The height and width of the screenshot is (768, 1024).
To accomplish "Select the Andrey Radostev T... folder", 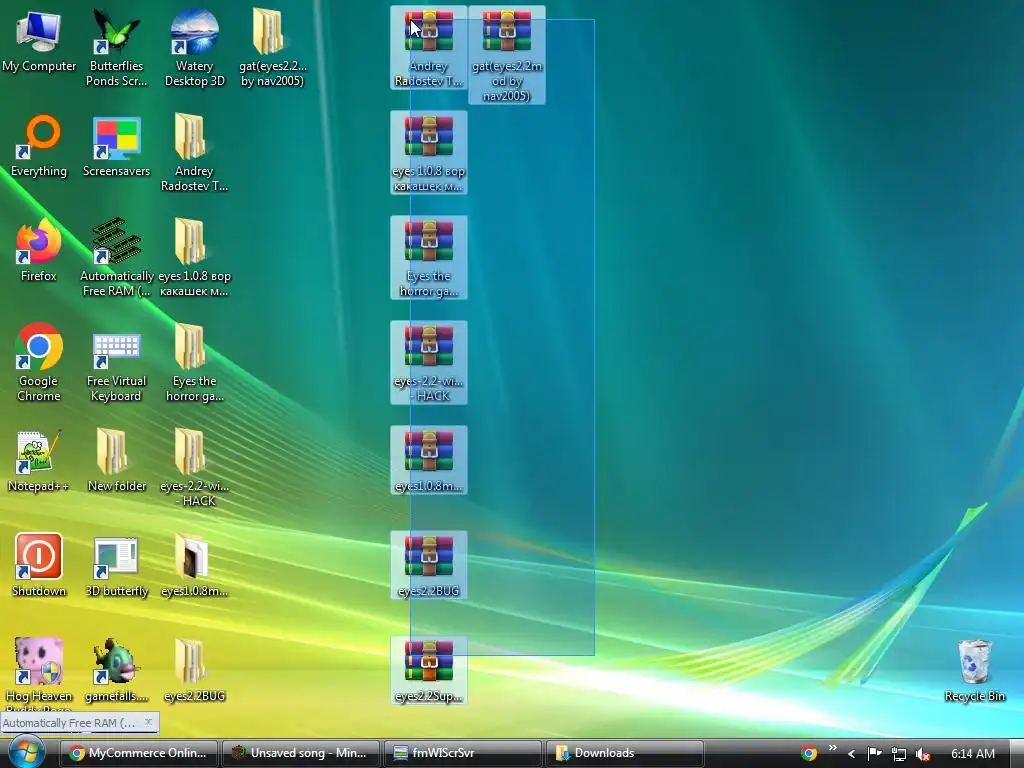I will (194, 153).
